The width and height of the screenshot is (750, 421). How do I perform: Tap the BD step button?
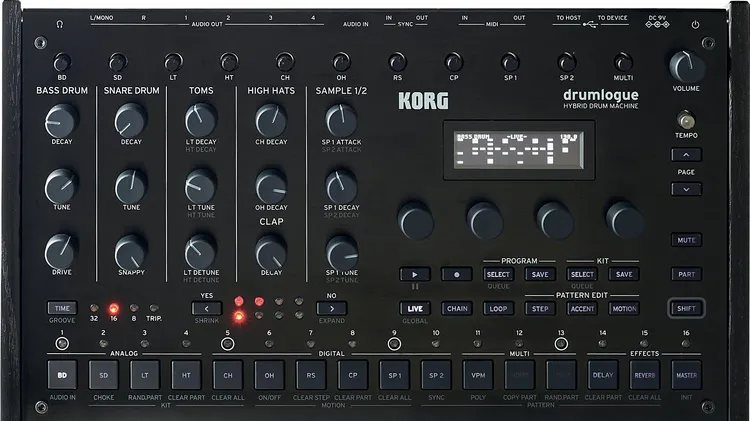[x=62, y=375]
